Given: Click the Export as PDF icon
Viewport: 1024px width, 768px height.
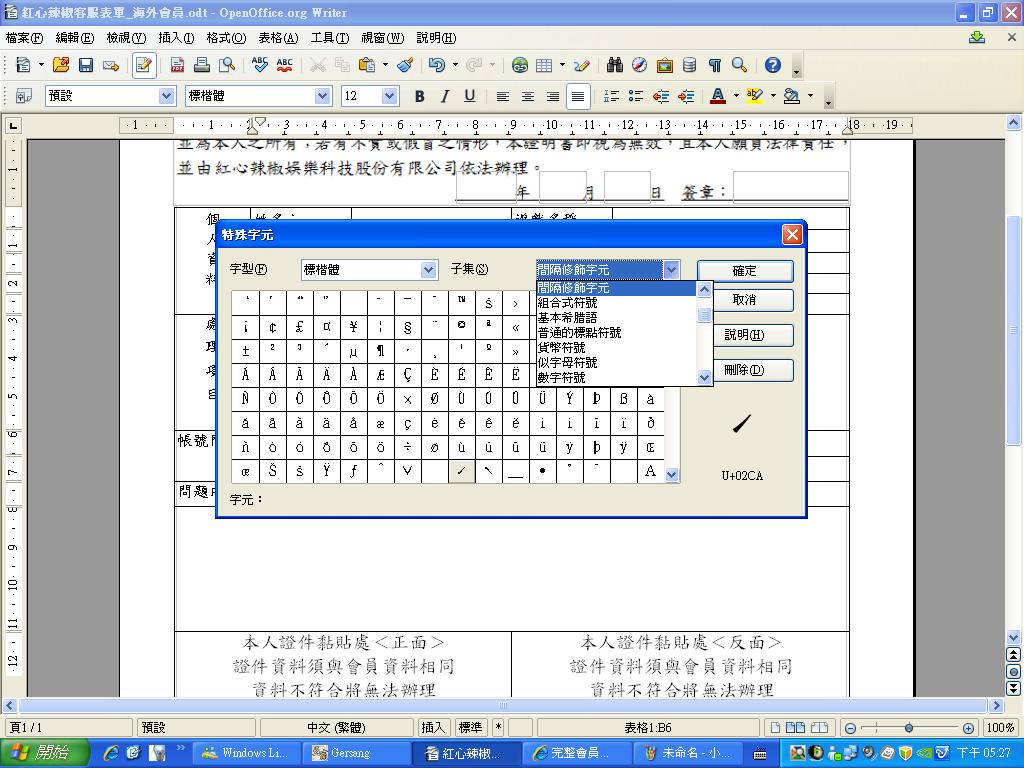Looking at the screenshot, I should click(177, 65).
